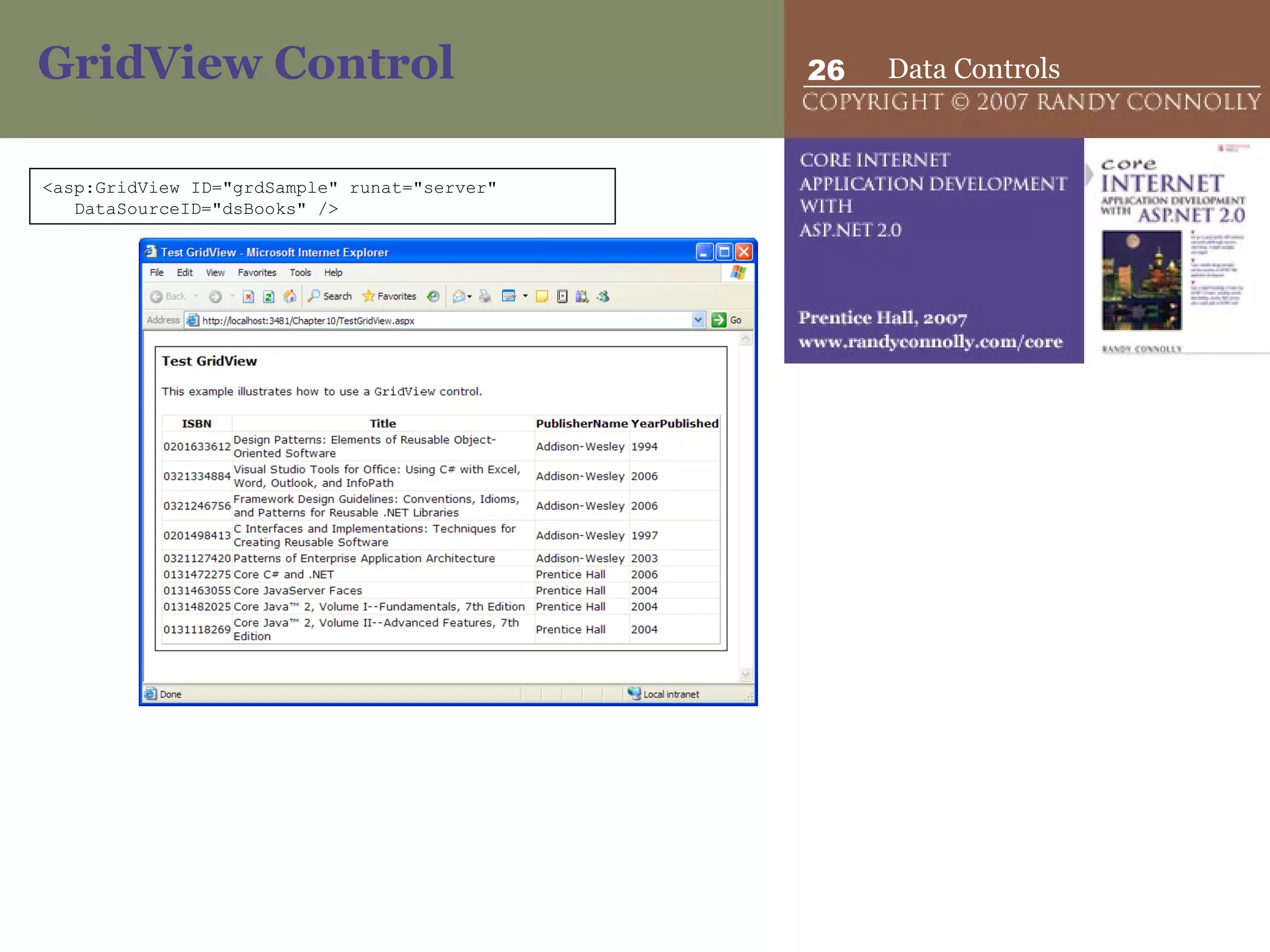Click the binoculars-and-books toolbar icon
Viewport: 1270px width, 952px height.
click(x=582, y=297)
